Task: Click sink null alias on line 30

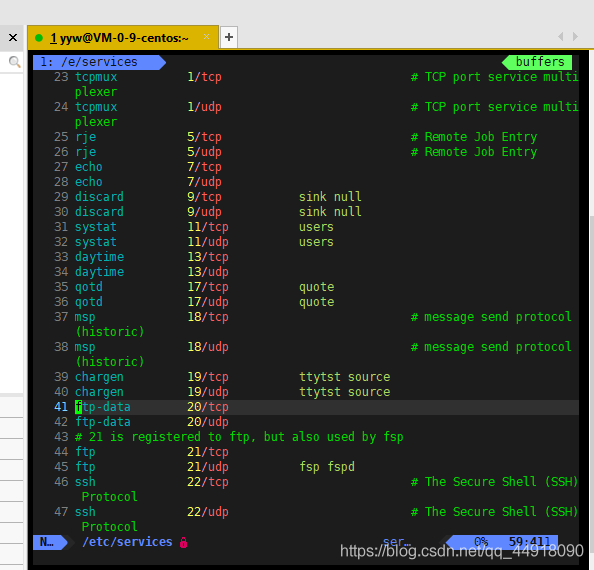Action: click(330, 212)
